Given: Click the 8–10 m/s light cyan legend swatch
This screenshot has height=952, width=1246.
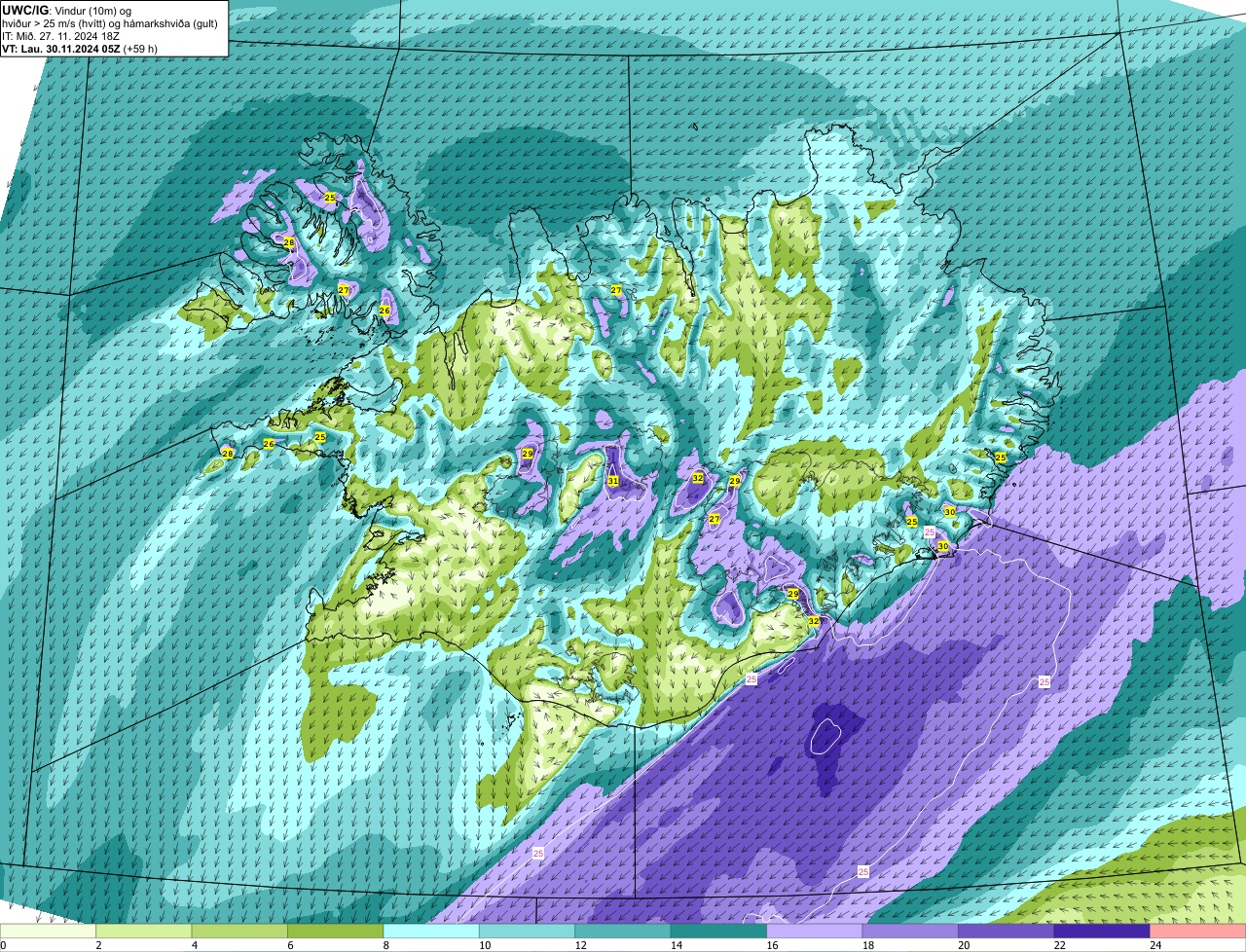Looking at the screenshot, I should point(432,931).
